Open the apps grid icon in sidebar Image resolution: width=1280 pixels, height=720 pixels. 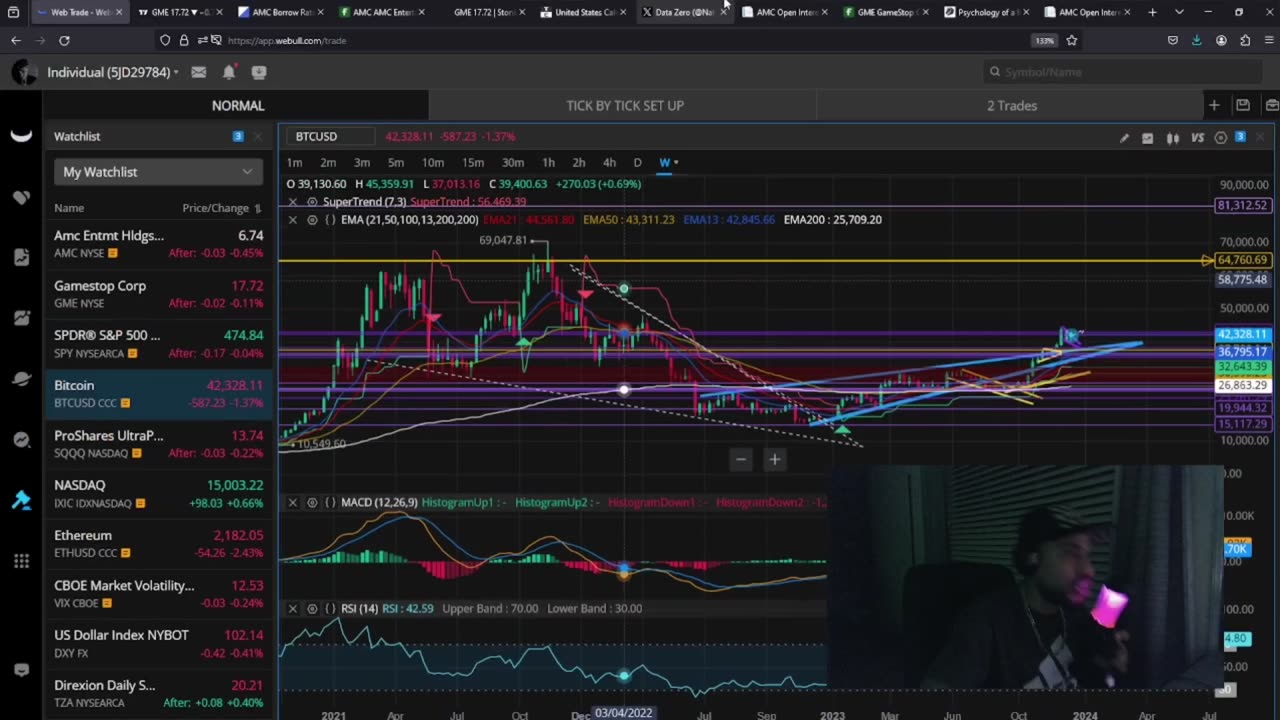click(x=21, y=561)
